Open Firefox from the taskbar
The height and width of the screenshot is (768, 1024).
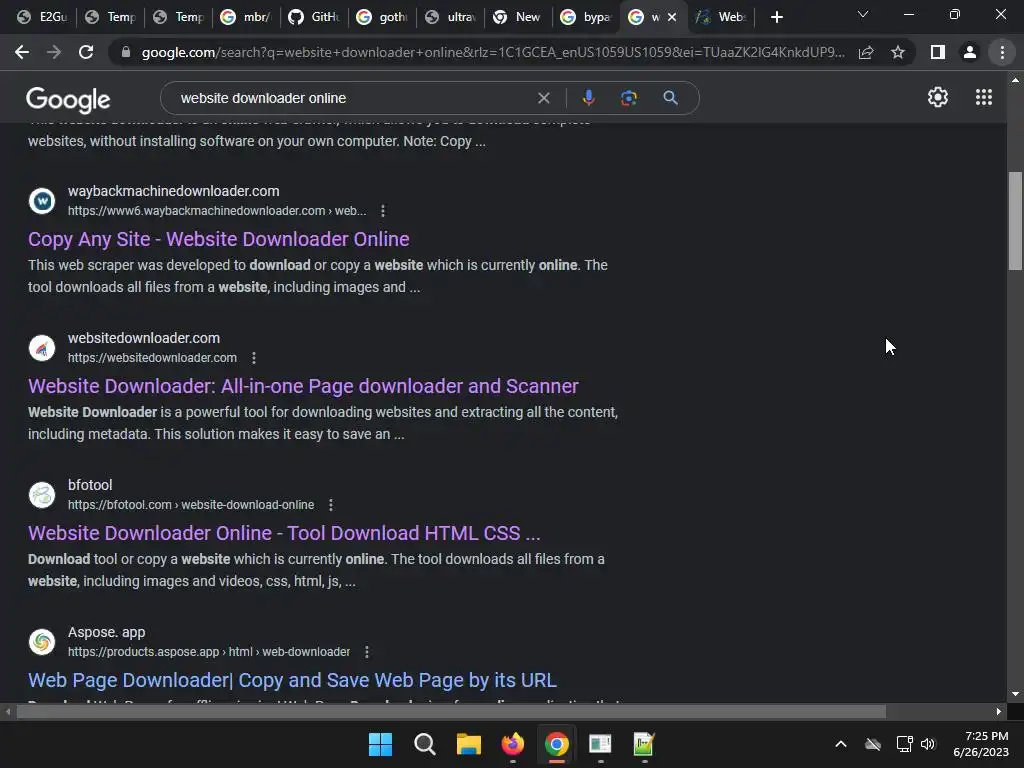513,744
